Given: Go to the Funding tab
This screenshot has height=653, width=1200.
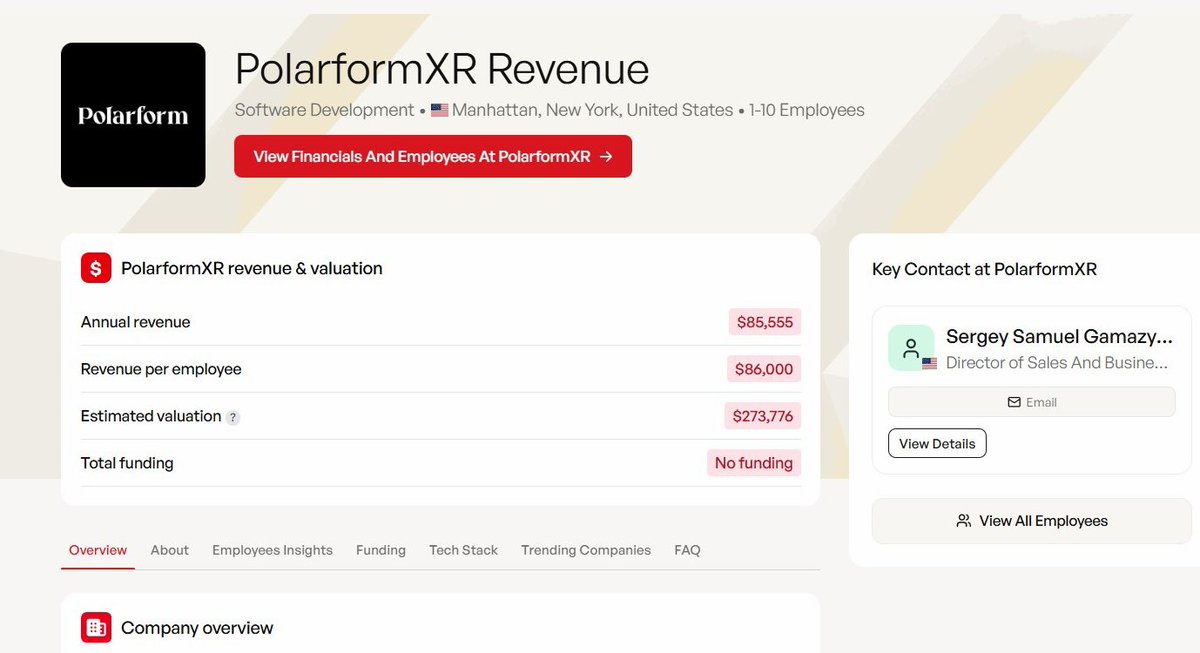Looking at the screenshot, I should pyautogui.click(x=381, y=550).
